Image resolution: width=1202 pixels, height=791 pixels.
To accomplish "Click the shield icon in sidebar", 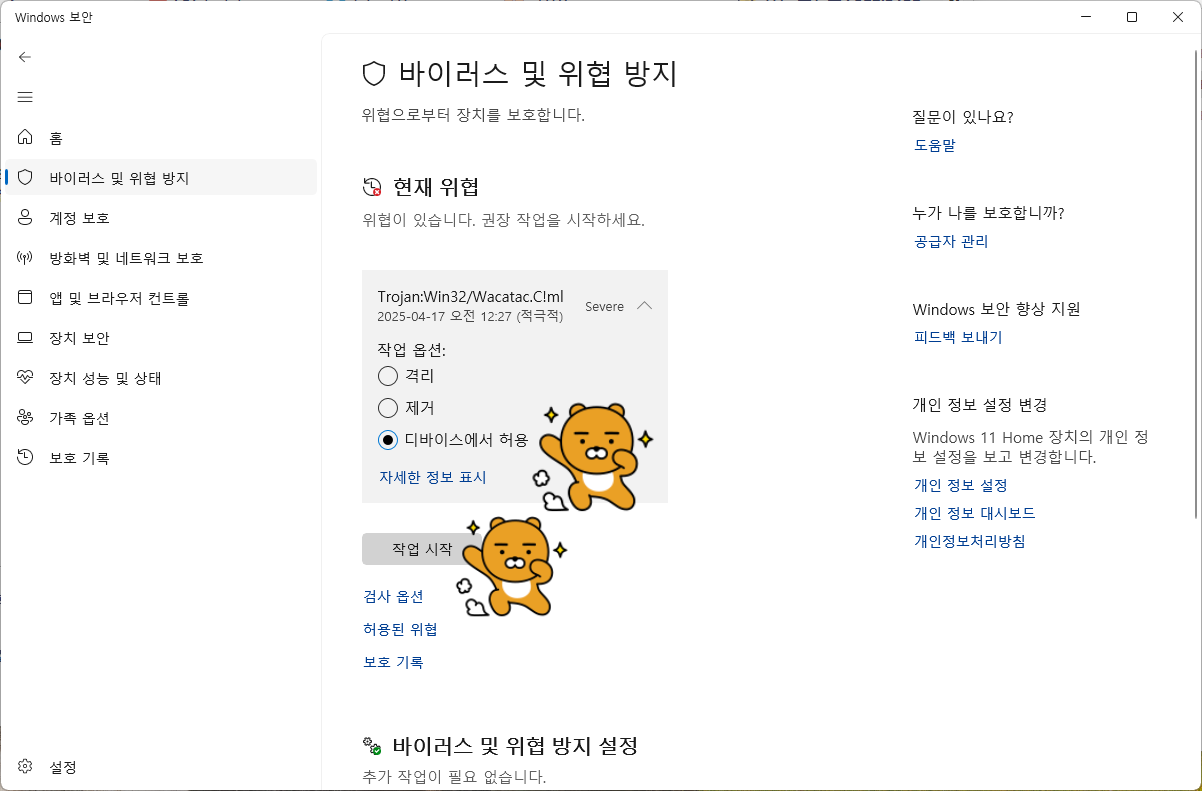I will point(25,177).
